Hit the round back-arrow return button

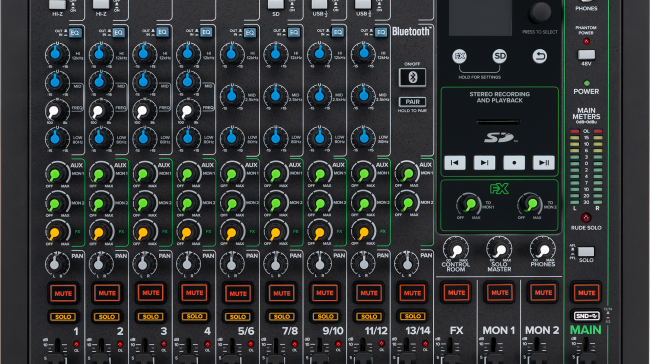click(x=539, y=56)
